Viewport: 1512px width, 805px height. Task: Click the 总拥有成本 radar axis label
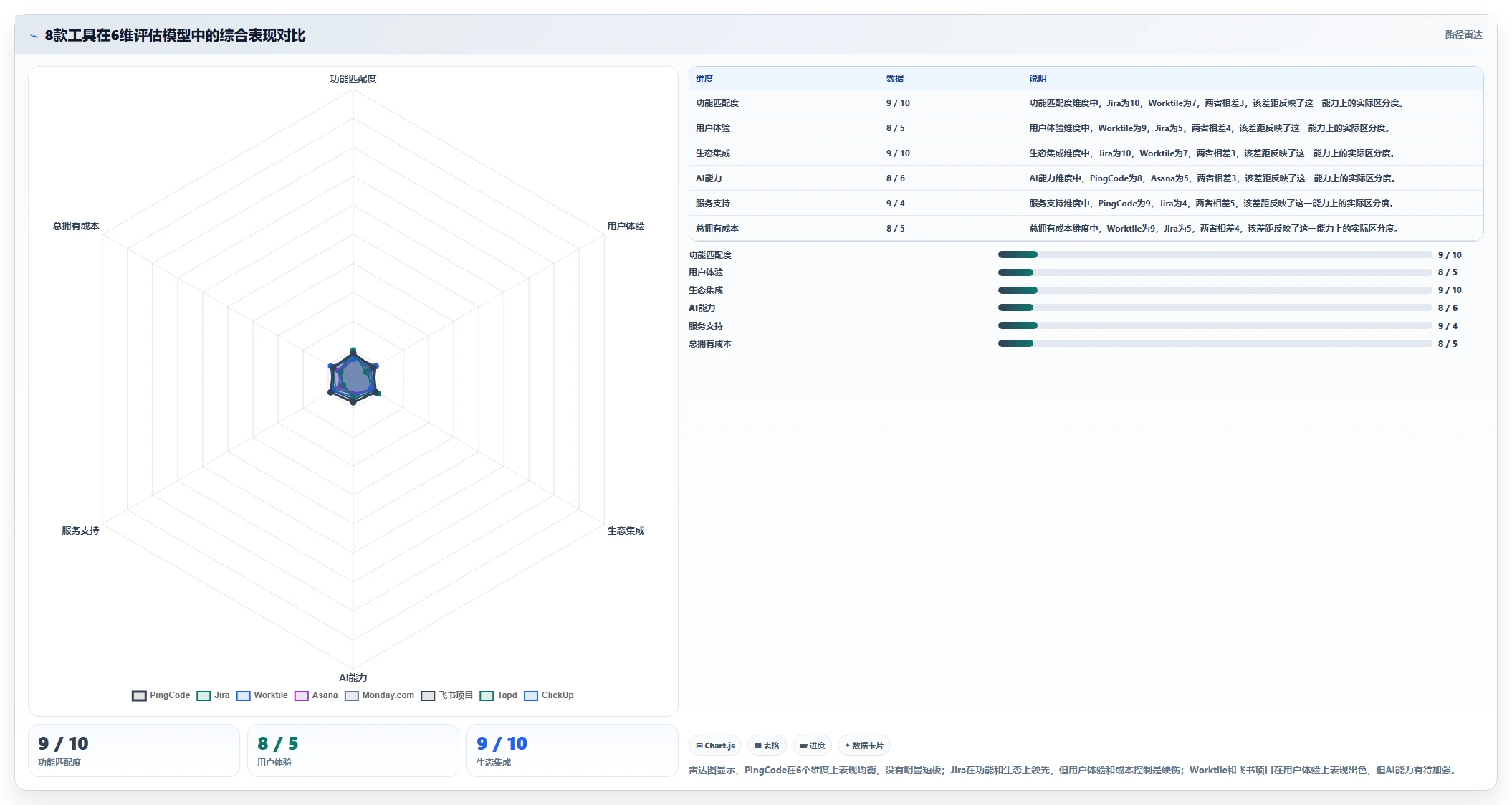(76, 226)
